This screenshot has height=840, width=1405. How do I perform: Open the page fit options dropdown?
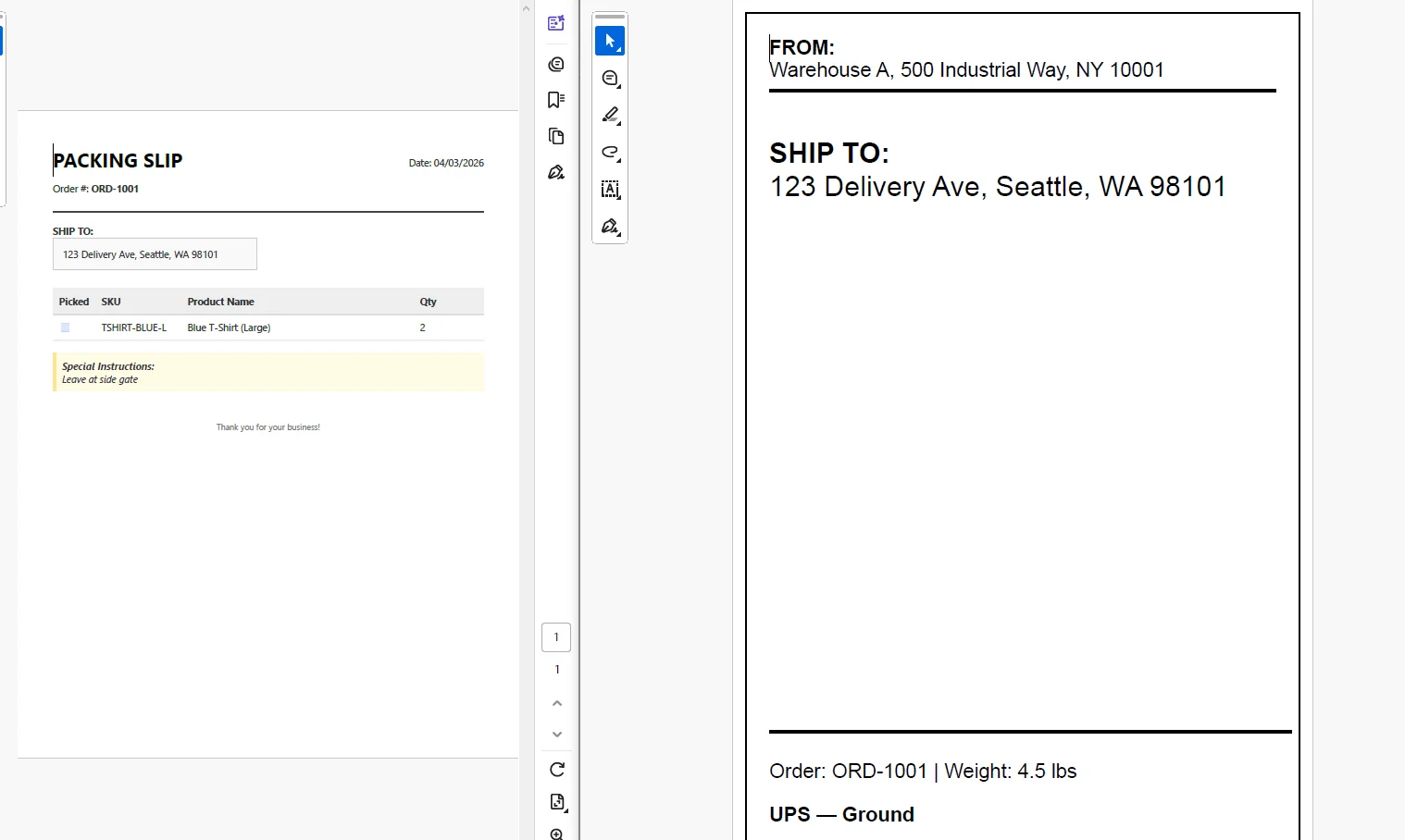click(557, 802)
